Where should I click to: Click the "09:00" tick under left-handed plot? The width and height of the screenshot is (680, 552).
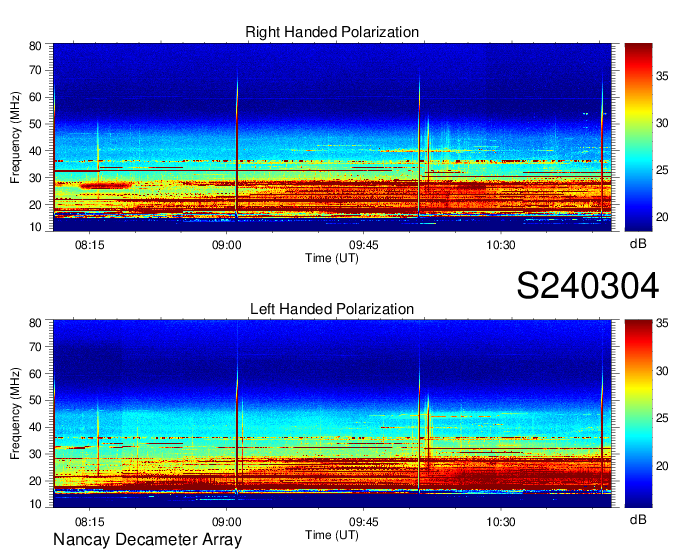(226, 522)
